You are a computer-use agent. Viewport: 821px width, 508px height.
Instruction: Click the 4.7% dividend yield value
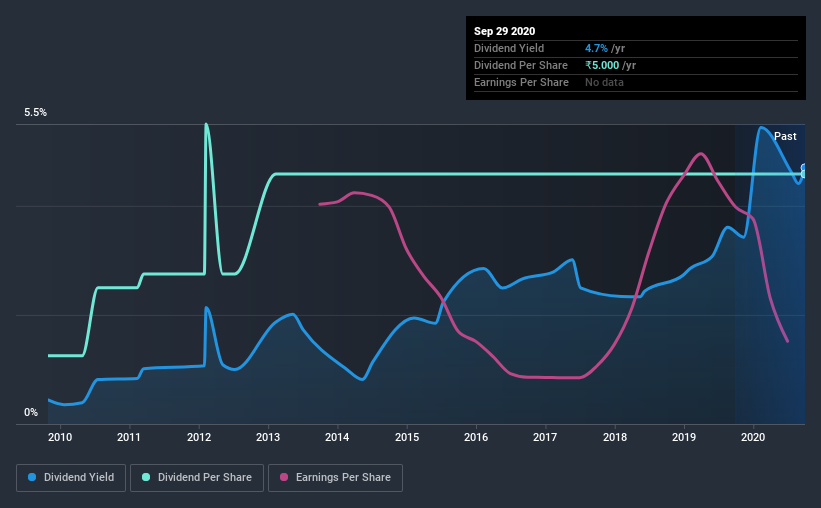(596, 48)
